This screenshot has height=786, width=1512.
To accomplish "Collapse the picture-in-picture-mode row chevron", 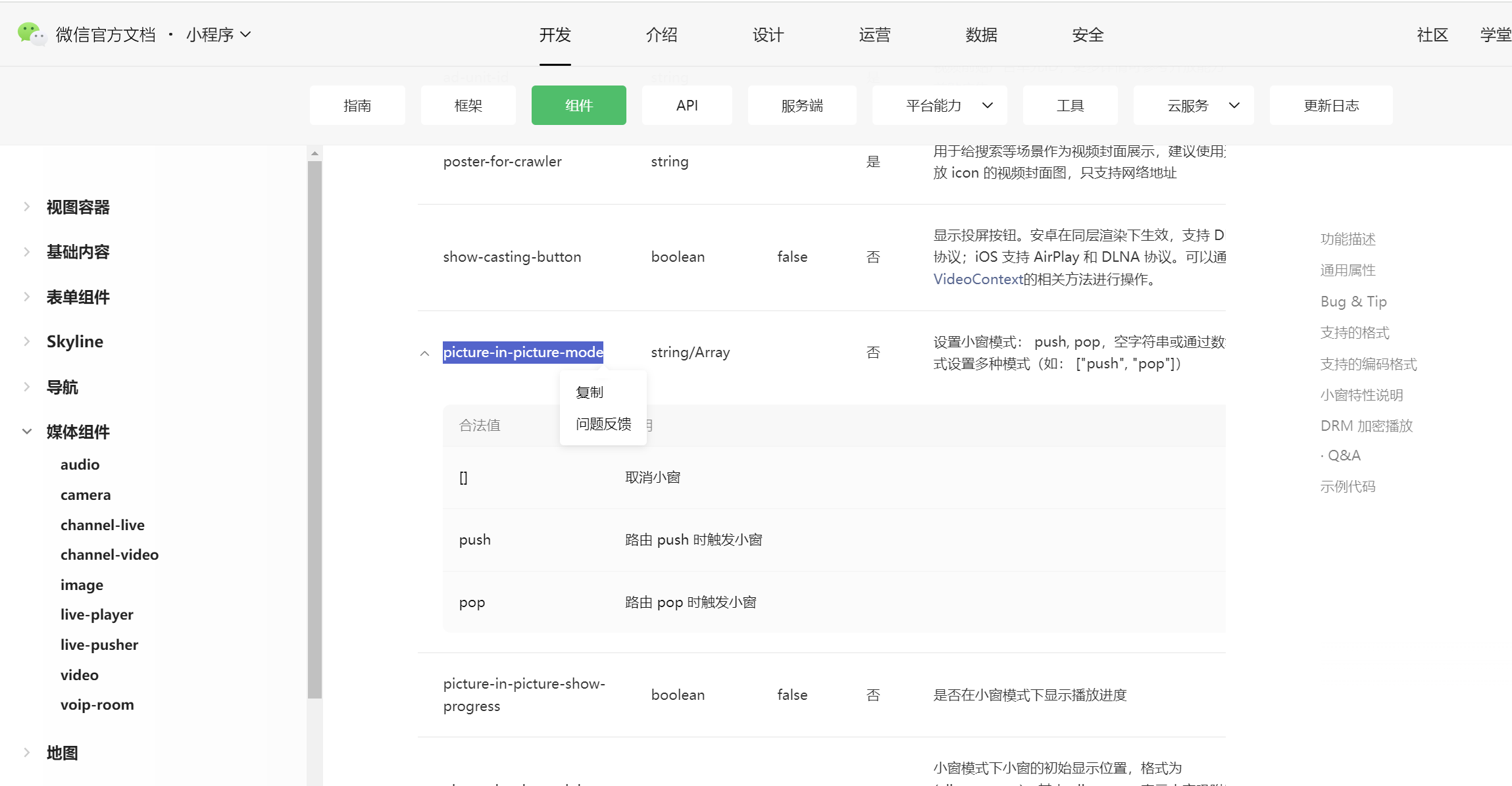I will click(424, 353).
